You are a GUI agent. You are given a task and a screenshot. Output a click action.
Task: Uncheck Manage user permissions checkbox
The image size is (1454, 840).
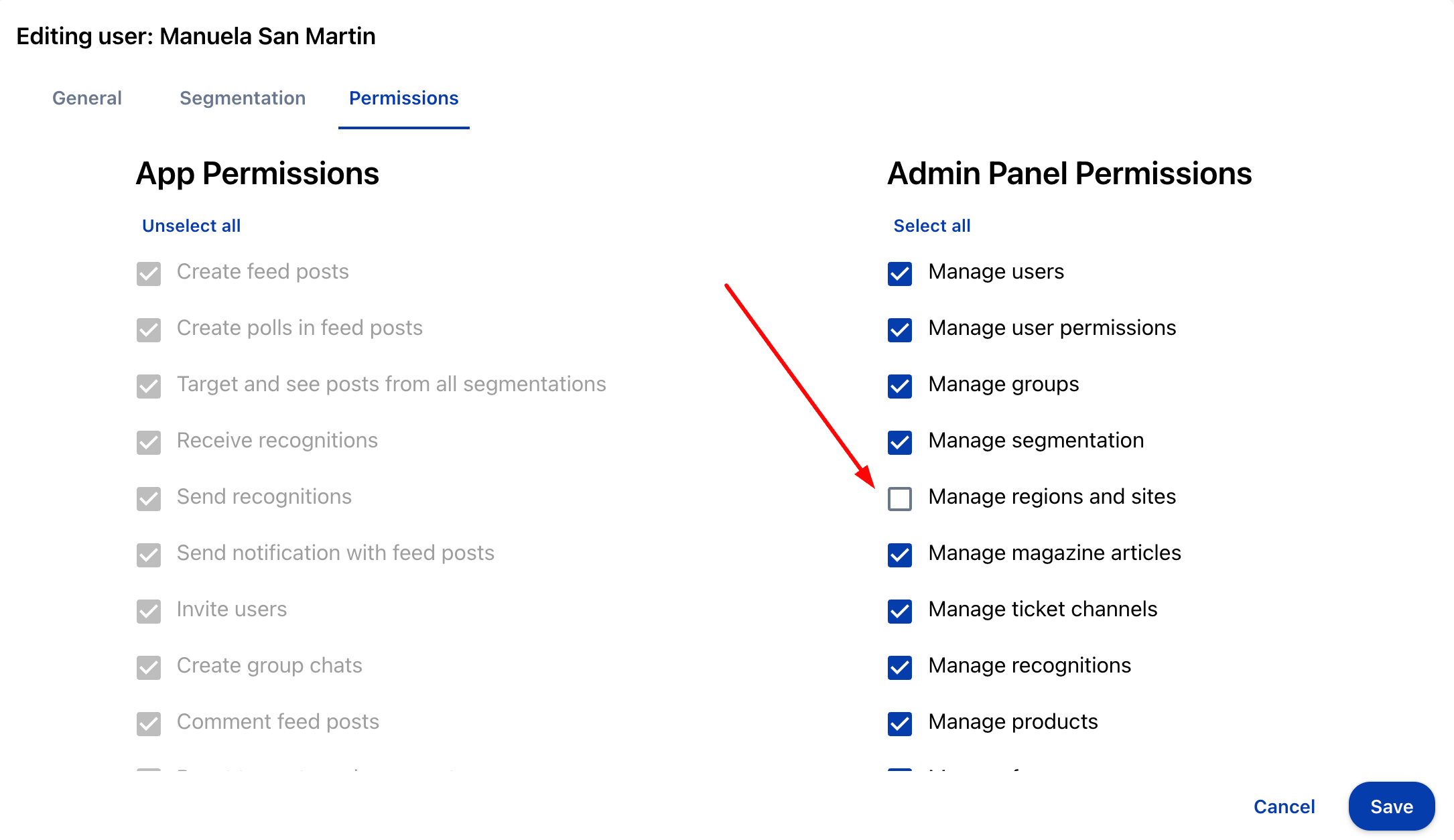899,330
